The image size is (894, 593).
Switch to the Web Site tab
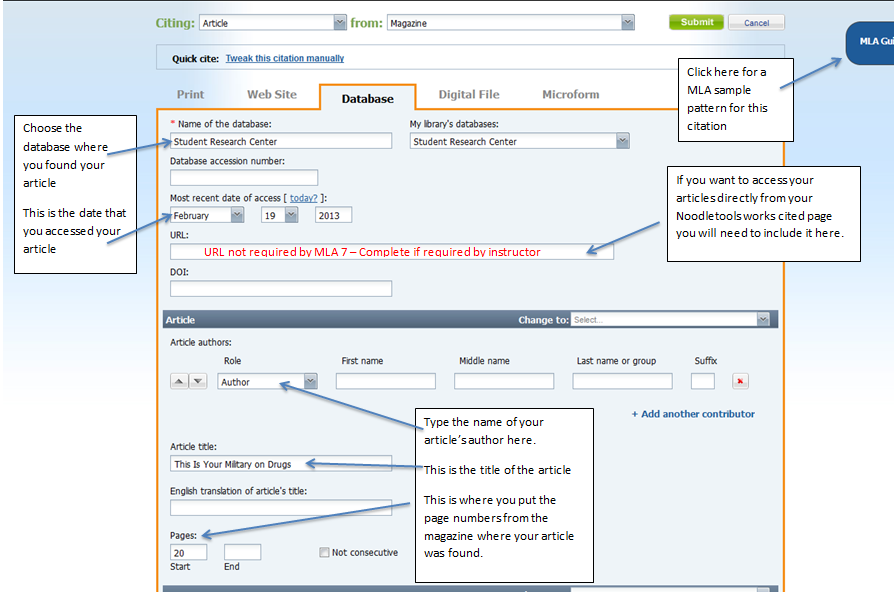click(x=272, y=95)
